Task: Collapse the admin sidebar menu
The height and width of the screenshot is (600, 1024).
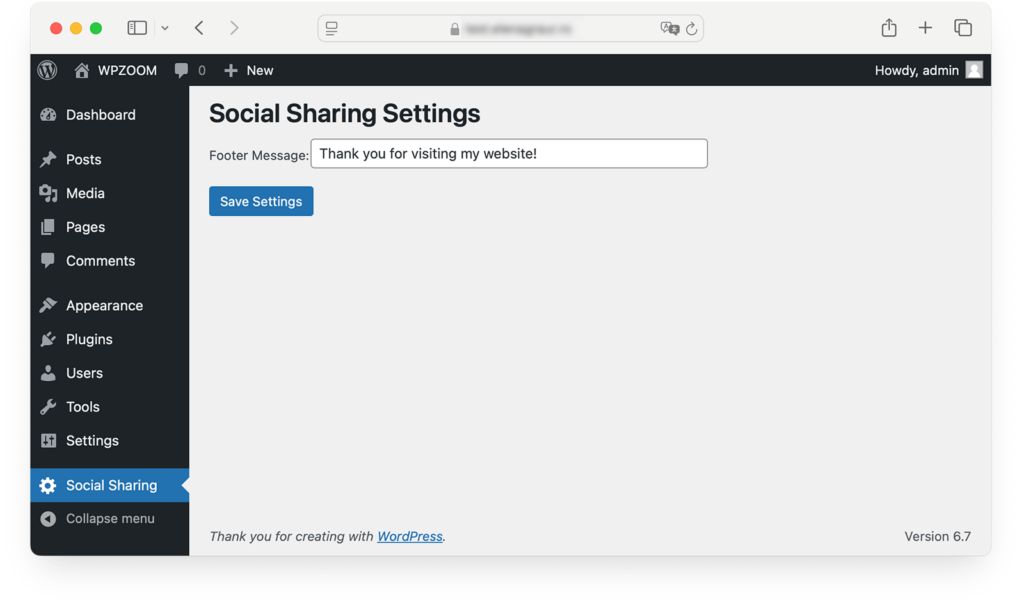Action: coord(110,518)
